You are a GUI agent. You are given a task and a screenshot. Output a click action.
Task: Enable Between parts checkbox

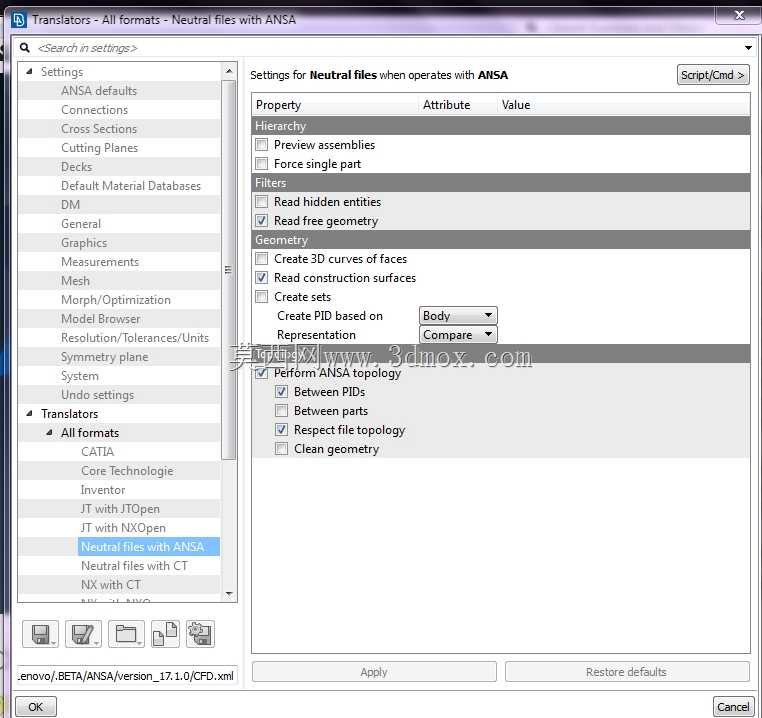[281, 411]
